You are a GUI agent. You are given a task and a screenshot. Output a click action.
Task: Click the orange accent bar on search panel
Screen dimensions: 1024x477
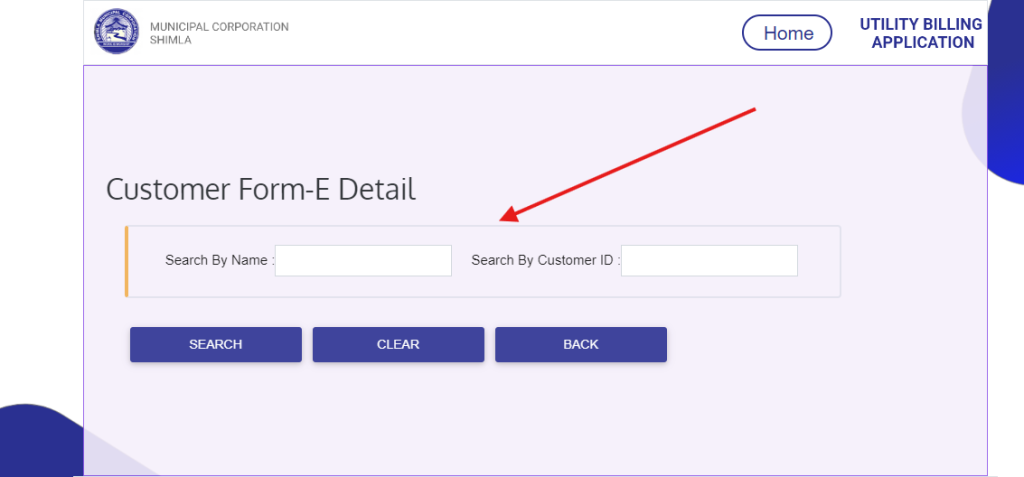127,262
